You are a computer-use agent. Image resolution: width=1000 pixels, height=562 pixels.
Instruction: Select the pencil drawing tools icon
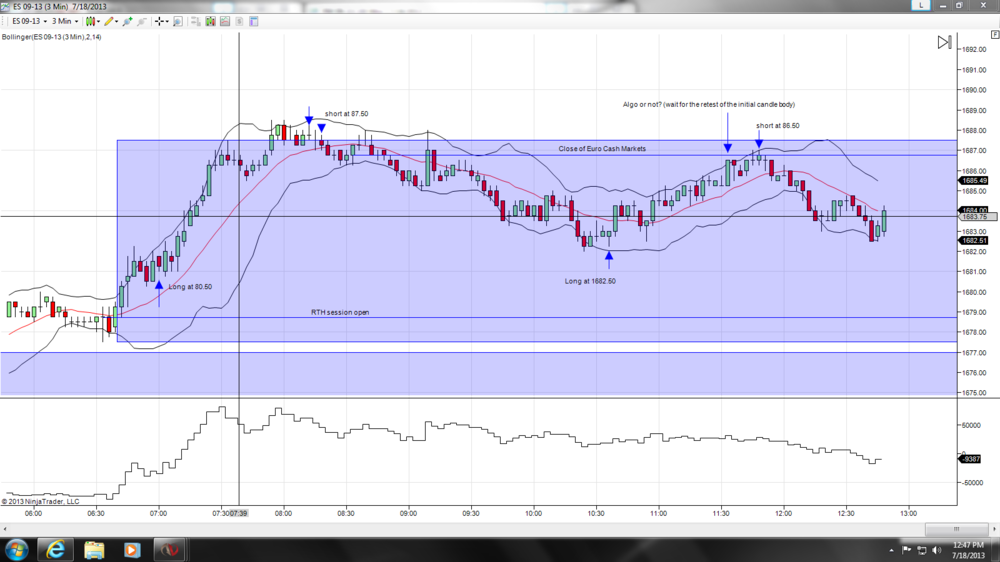coord(108,21)
